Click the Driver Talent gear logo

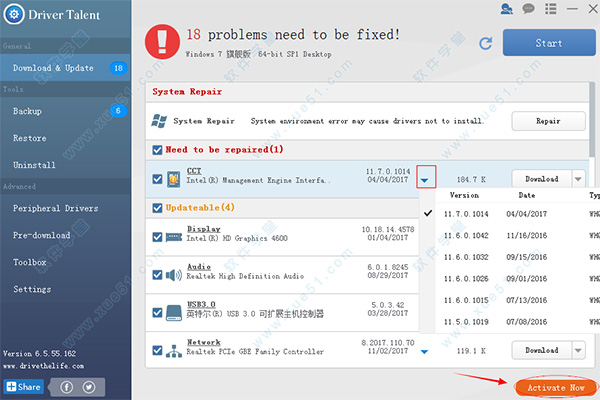14,15
